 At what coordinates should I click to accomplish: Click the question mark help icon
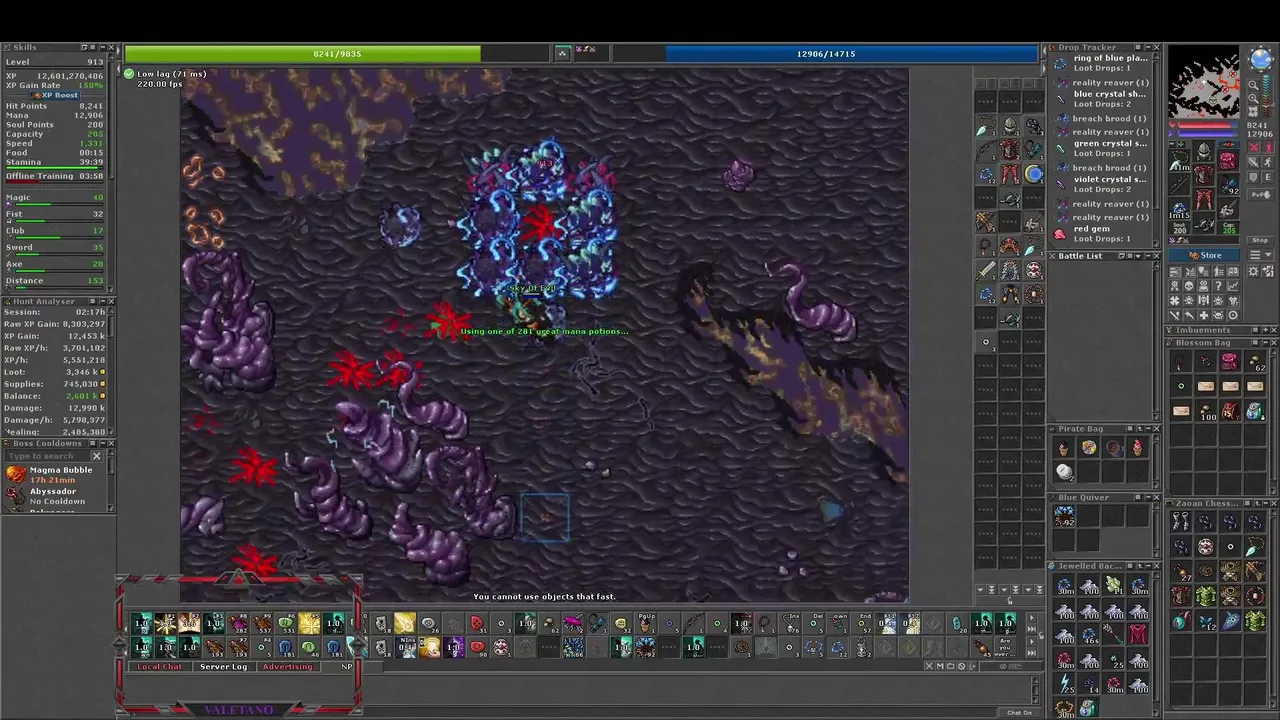click(1219, 284)
